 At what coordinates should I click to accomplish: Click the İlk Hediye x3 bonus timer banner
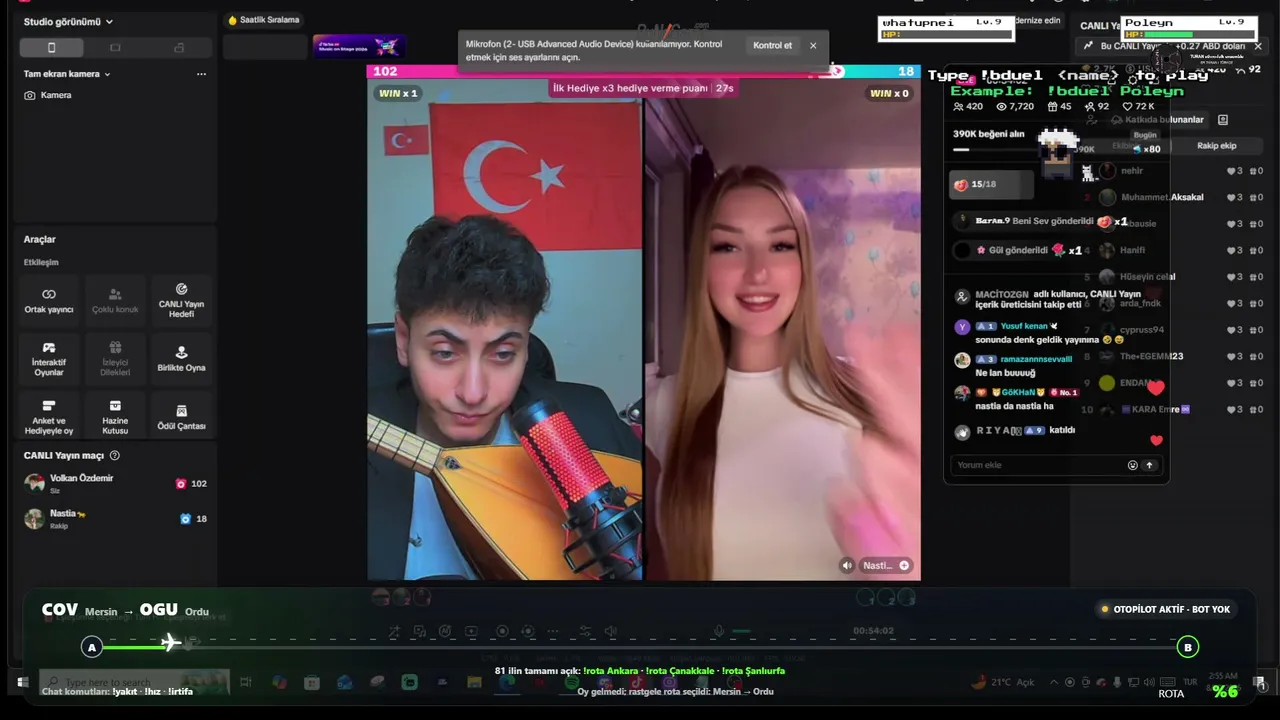643,88
